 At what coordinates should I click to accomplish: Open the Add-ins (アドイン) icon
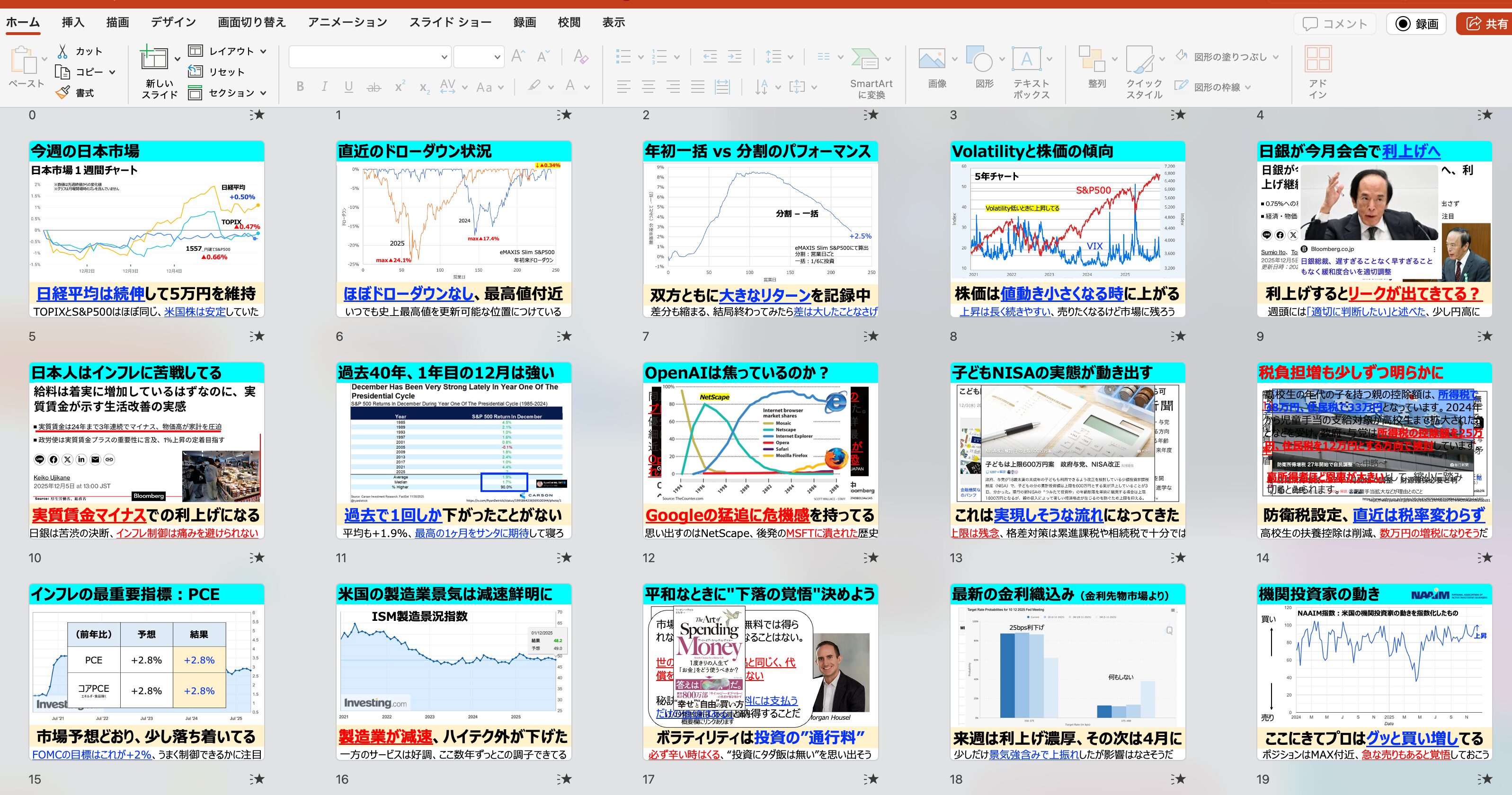click(1318, 60)
